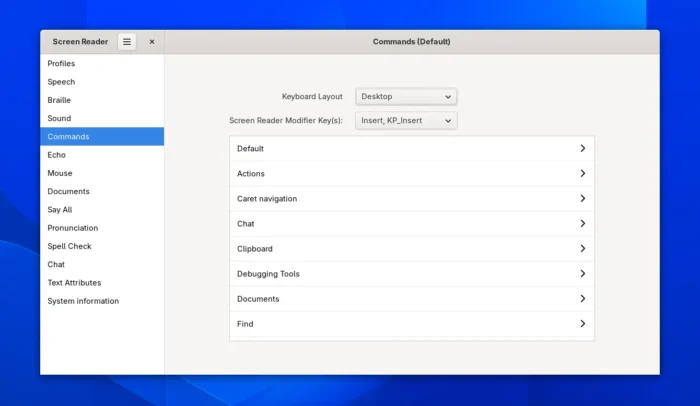Switch to the Speech settings page
The width and height of the screenshot is (700, 406).
[x=61, y=82]
